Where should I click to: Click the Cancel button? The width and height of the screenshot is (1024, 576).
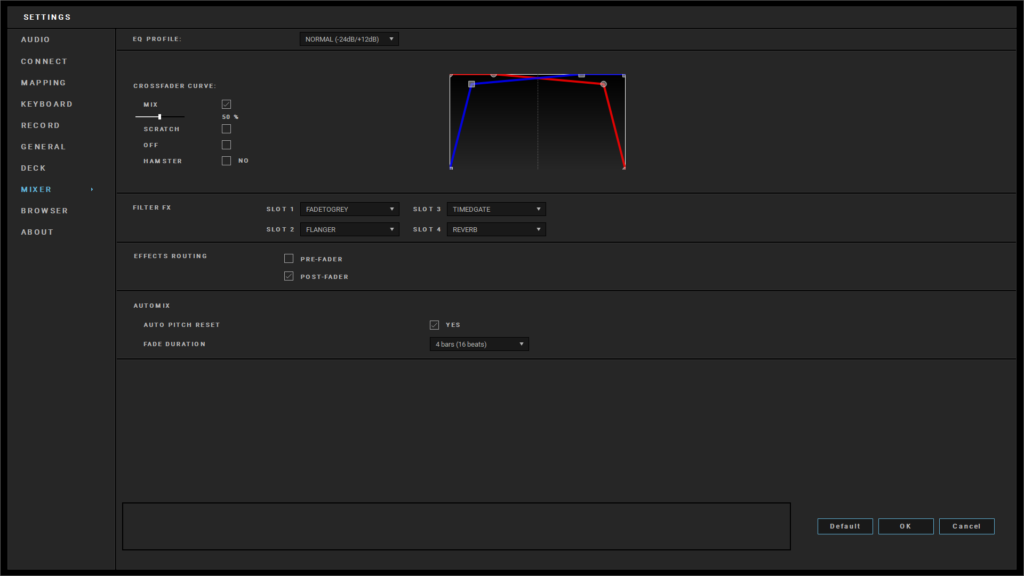point(966,526)
